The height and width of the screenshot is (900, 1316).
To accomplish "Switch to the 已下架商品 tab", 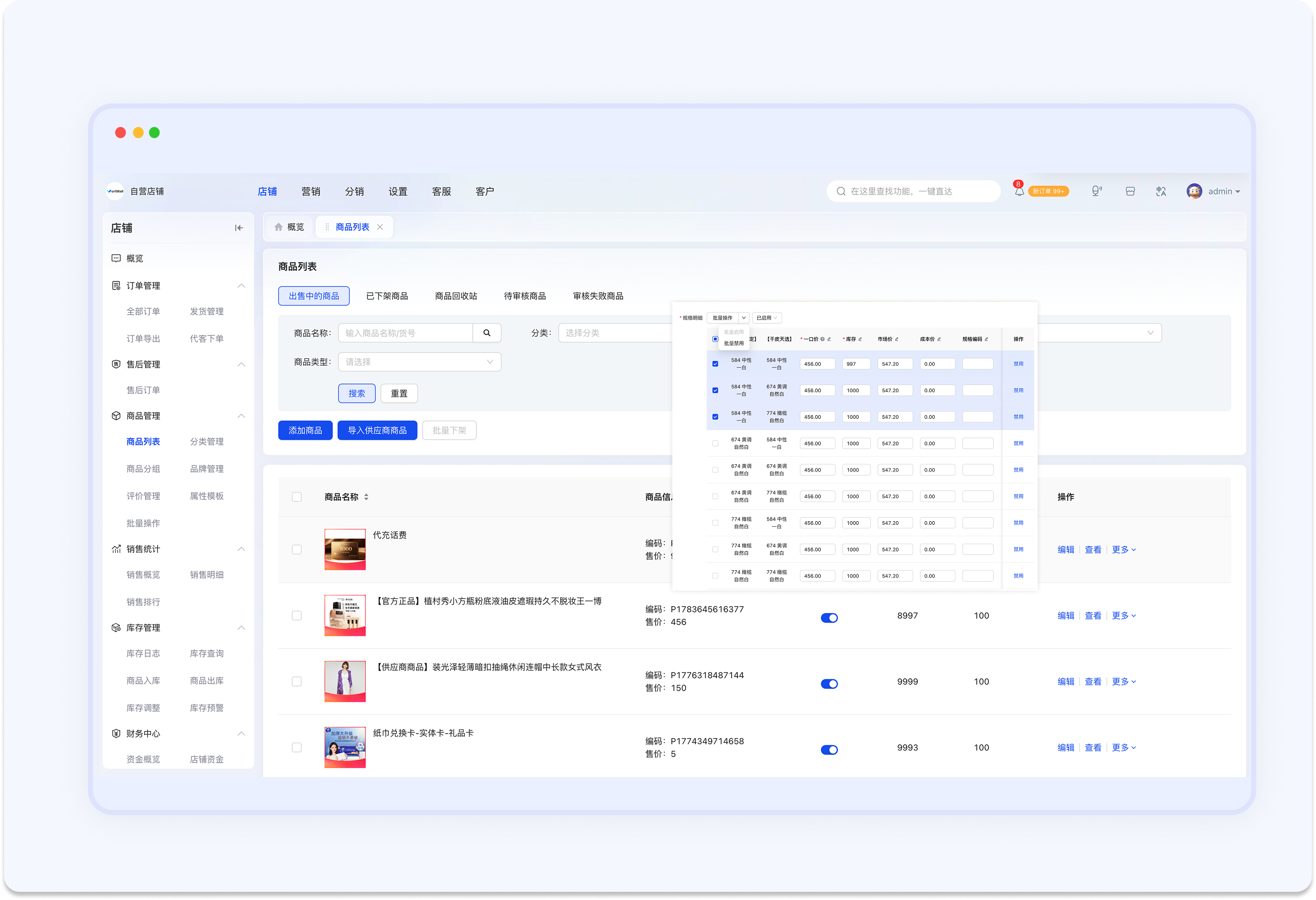I will coord(387,296).
